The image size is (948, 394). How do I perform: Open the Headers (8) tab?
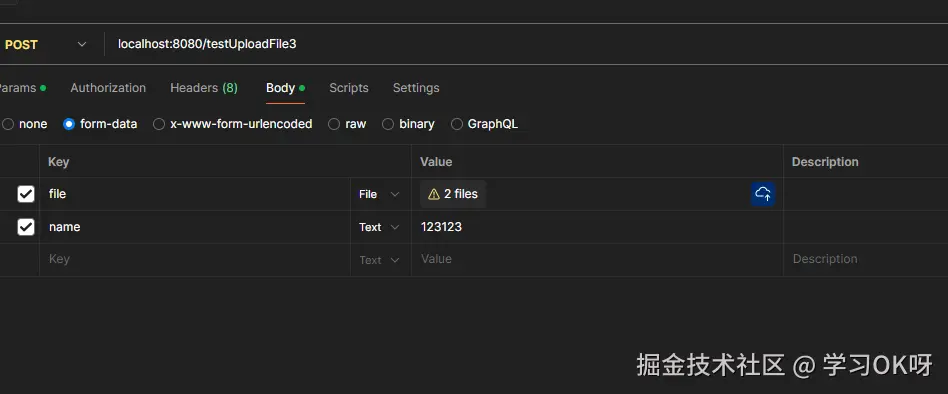coord(204,88)
